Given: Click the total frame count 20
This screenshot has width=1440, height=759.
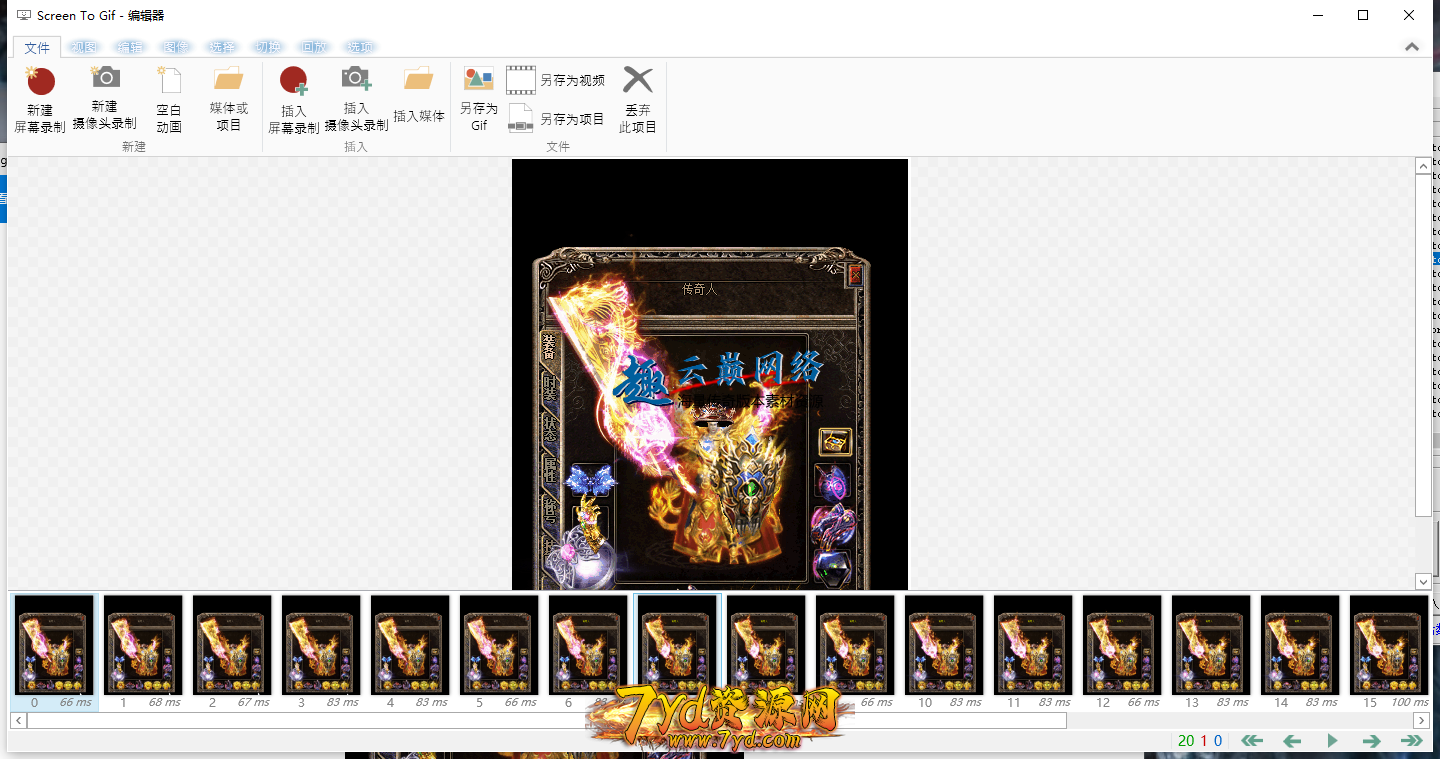Looking at the screenshot, I should [x=1186, y=741].
